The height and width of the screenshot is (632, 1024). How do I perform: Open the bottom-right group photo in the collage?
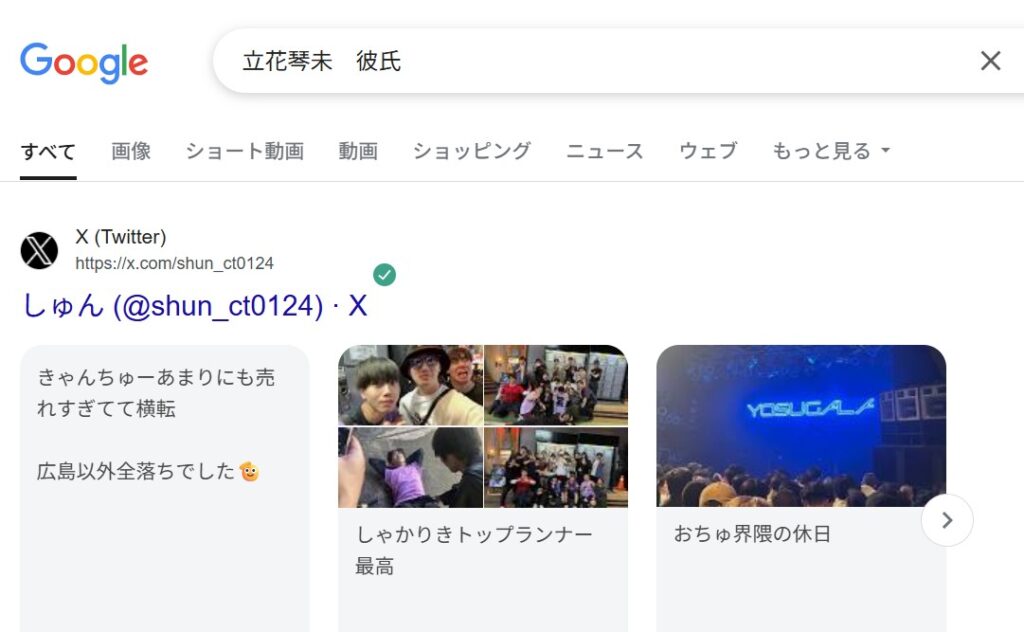coord(556,467)
